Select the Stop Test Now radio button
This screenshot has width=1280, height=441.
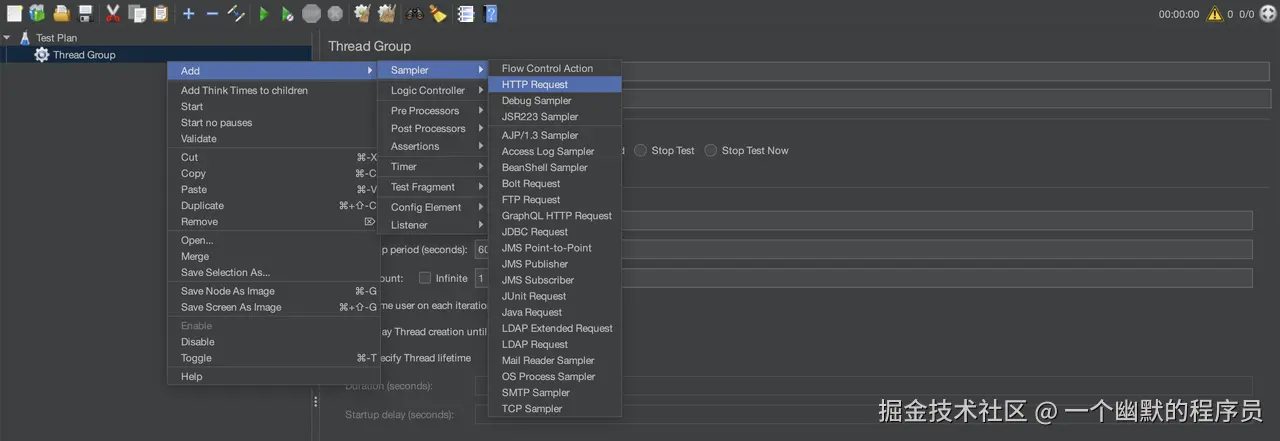[711, 151]
